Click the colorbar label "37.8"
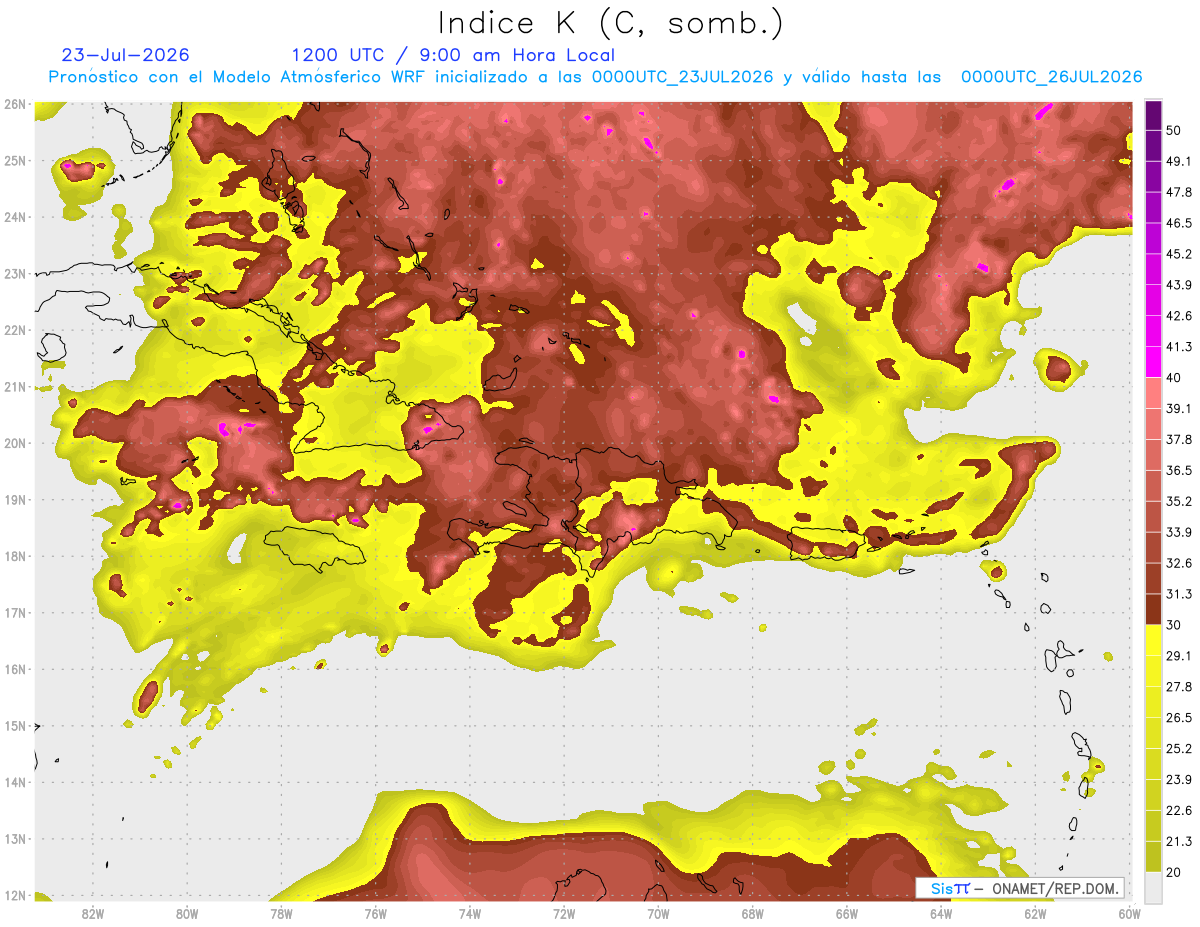The height and width of the screenshot is (927, 1200). 1179,440
